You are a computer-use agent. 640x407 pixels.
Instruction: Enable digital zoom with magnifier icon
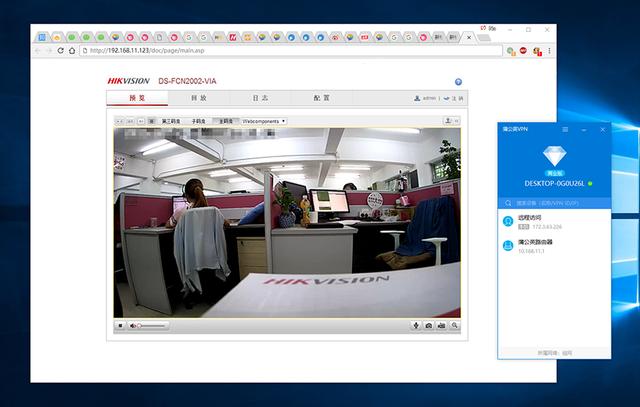[x=454, y=325]
